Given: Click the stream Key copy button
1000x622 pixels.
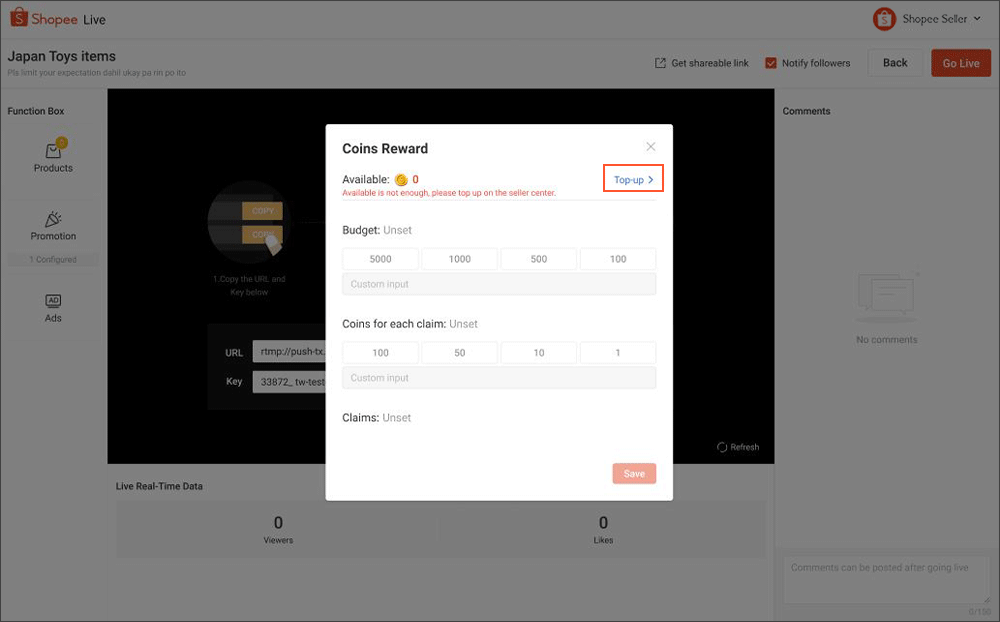Looking at the screenshot, I should click(261, 234).
